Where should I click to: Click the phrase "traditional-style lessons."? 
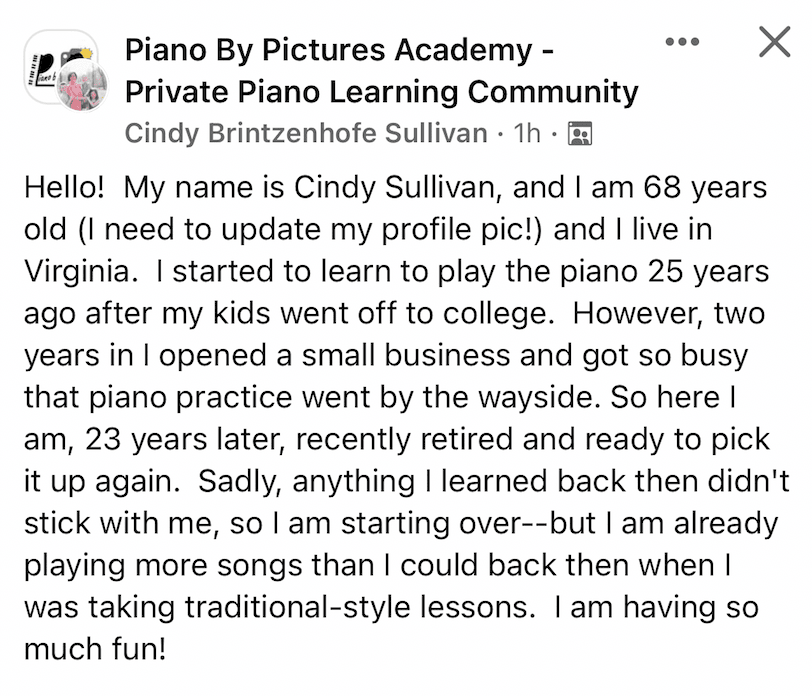click(x=360, y=607)
